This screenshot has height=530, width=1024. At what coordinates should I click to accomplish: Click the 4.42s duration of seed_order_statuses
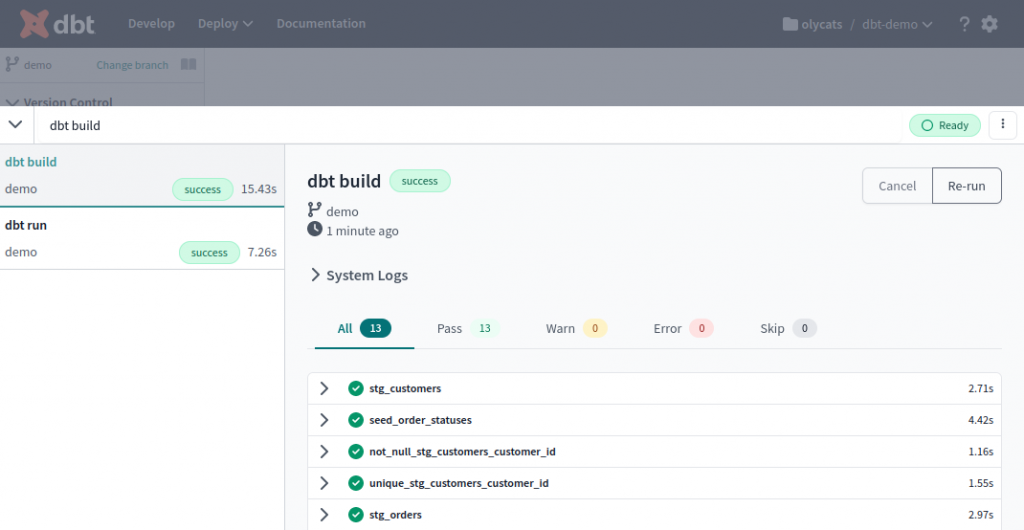981,420
